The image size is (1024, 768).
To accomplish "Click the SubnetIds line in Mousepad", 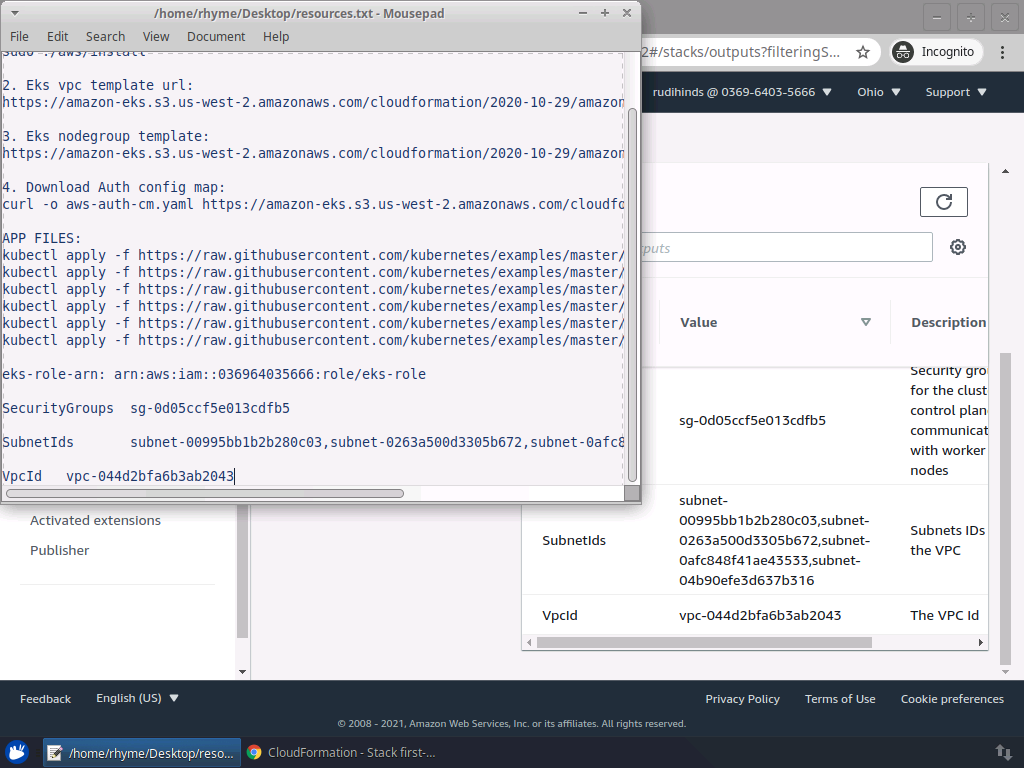I will click(313, 442).
